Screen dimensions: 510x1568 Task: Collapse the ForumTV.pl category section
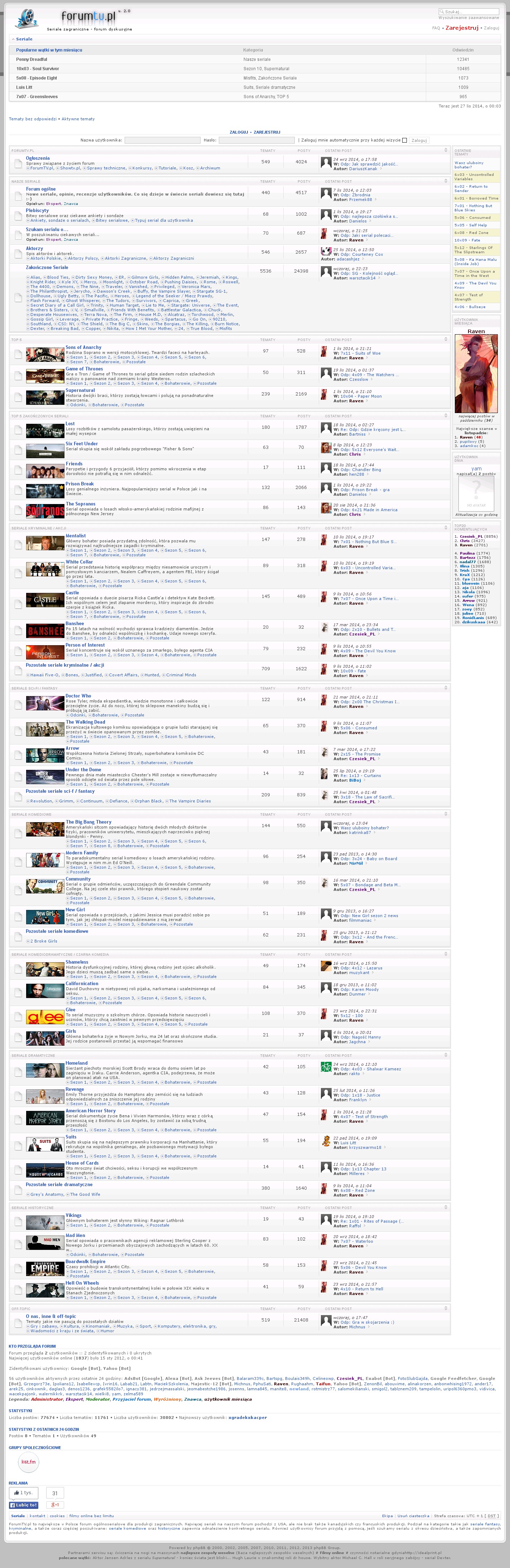446,150
